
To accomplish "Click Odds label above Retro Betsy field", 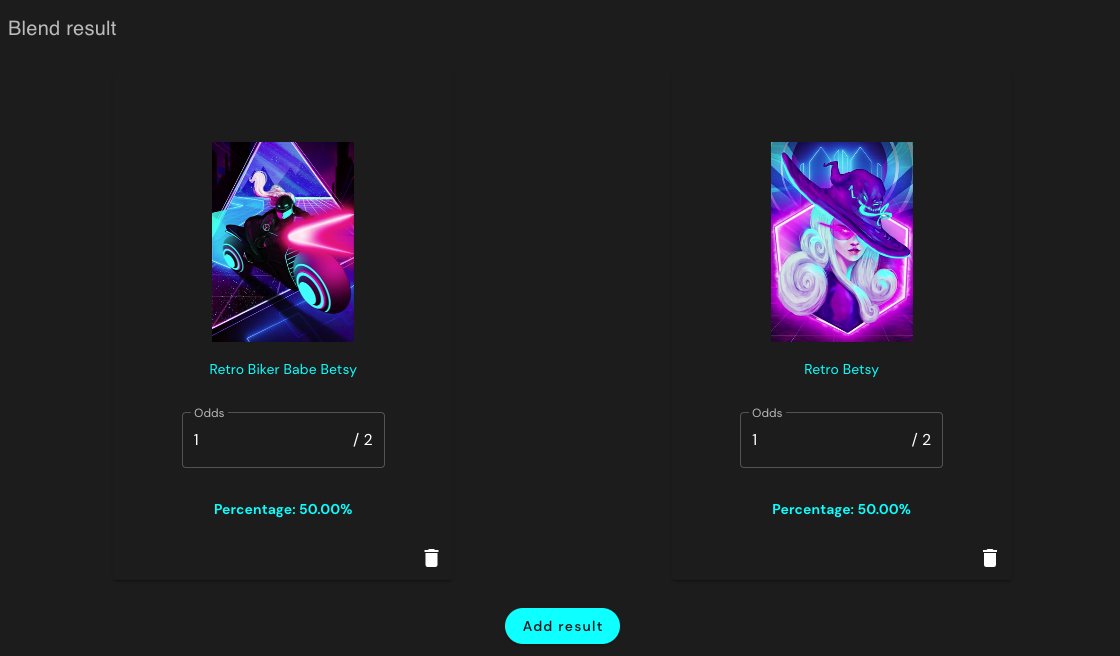I will (x=767, y=413).
